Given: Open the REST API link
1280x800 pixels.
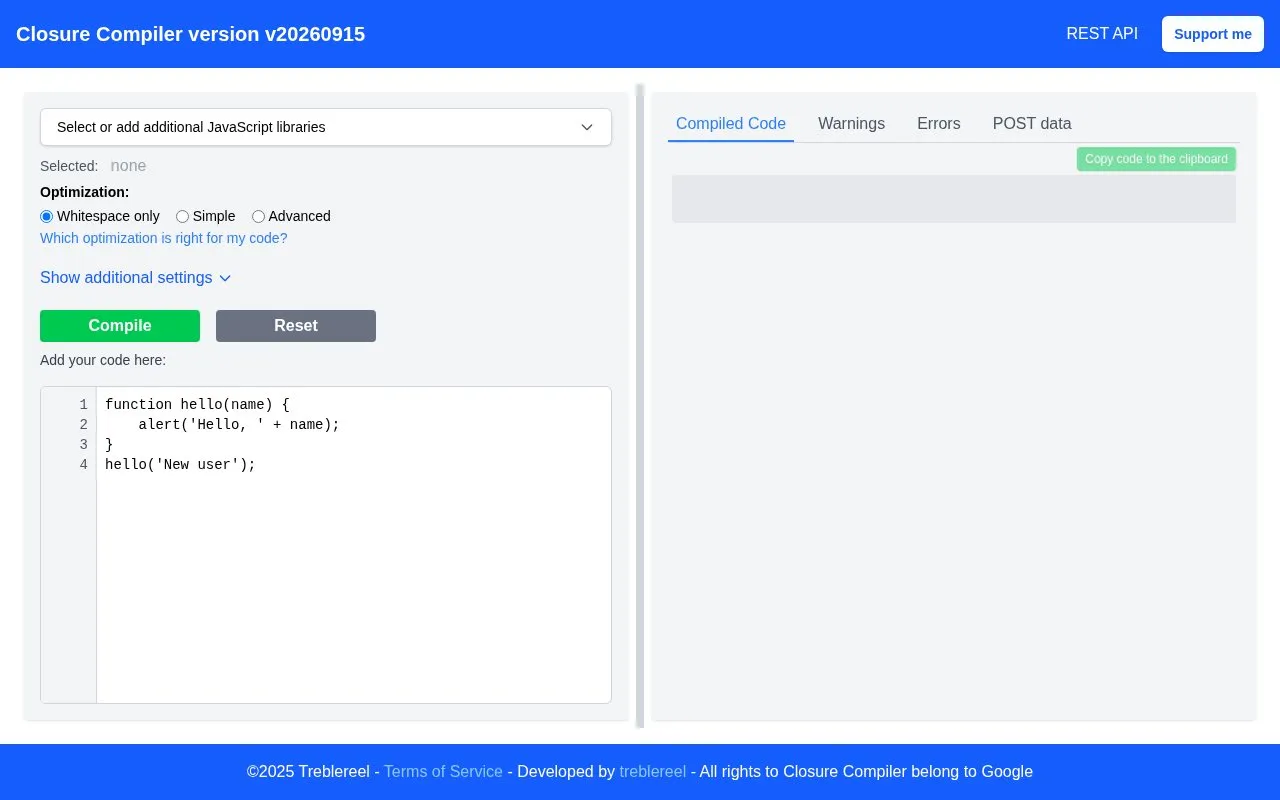Looking at the screenshot, I should [x=1102, y=34].
